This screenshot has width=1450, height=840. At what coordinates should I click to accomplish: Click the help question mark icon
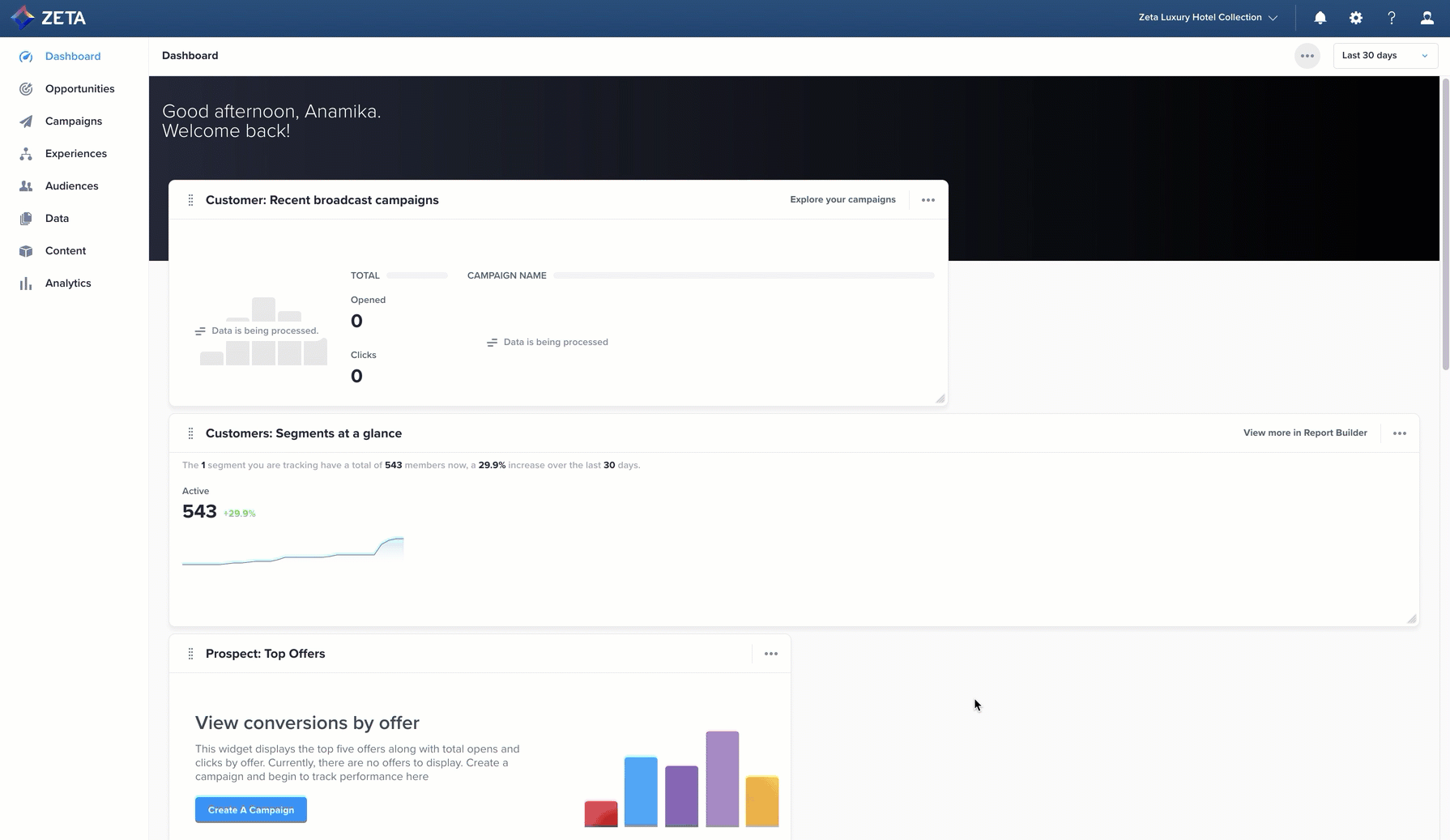(x=1391, y=18)
